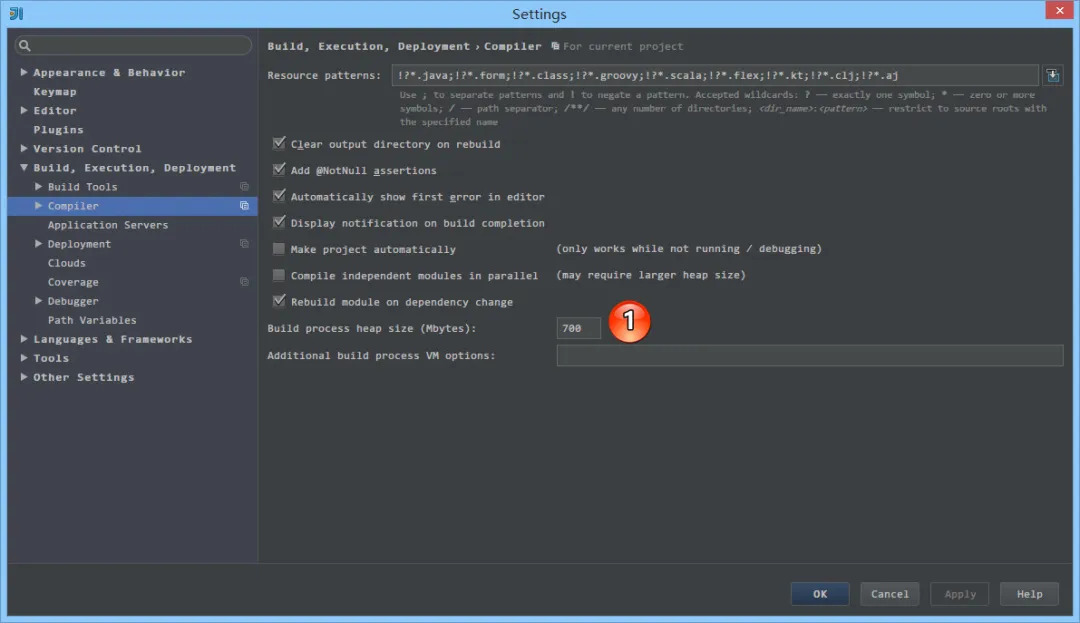Viewport: 1080px width, 623px height.
Task: Uncheck 'Clear output directory on rebuild'
Action: (278, 143)
